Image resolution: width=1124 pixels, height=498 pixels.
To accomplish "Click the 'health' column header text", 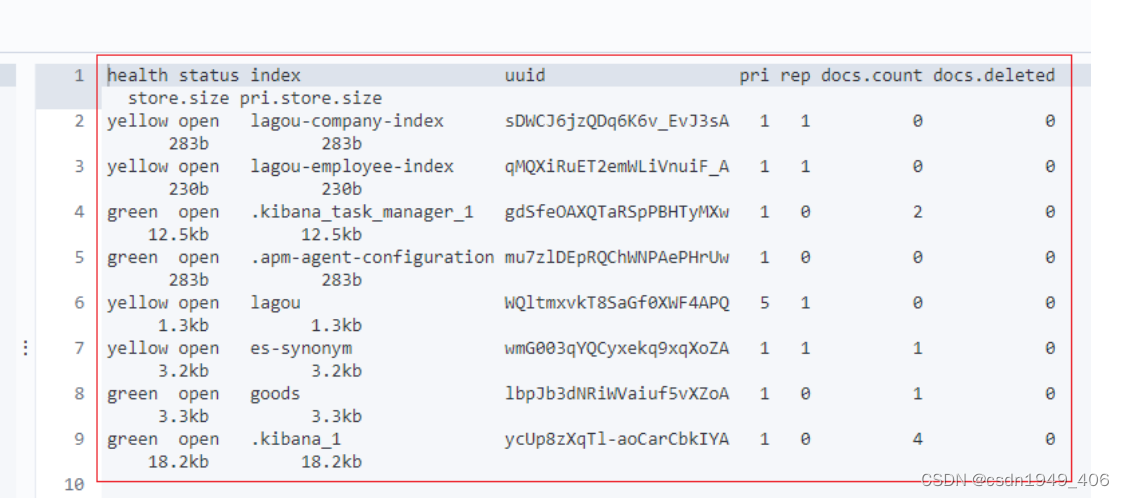I will (x=138, y=75).
